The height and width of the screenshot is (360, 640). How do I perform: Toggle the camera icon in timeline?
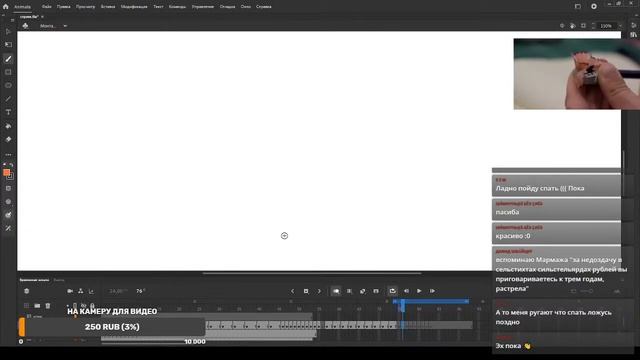(x=70, y=291)
